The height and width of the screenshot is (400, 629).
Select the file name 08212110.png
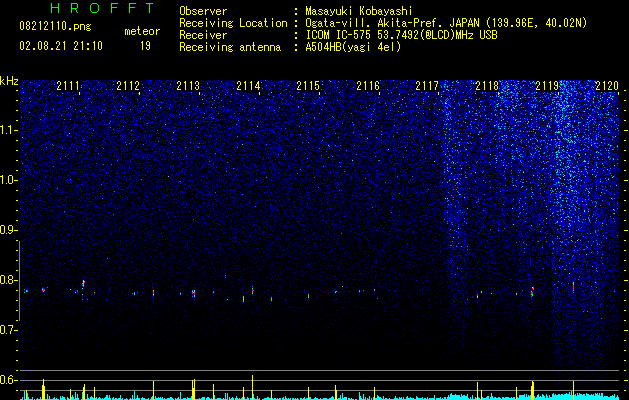55,27
